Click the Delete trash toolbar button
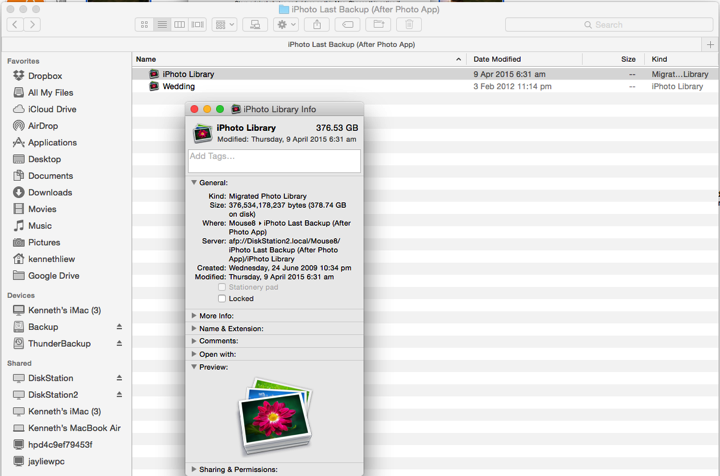The height and width of the screenshot is (476, 720). (x=409, y=25)
